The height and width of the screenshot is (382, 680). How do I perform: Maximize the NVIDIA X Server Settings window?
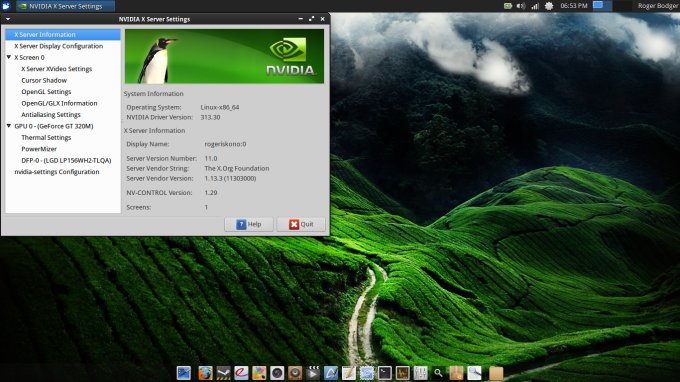311,19
